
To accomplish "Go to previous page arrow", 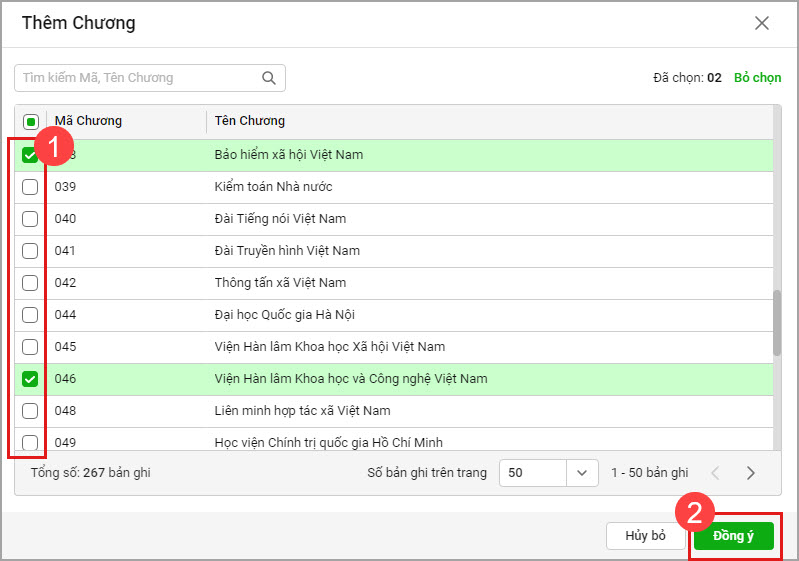I will click(715, 473).
